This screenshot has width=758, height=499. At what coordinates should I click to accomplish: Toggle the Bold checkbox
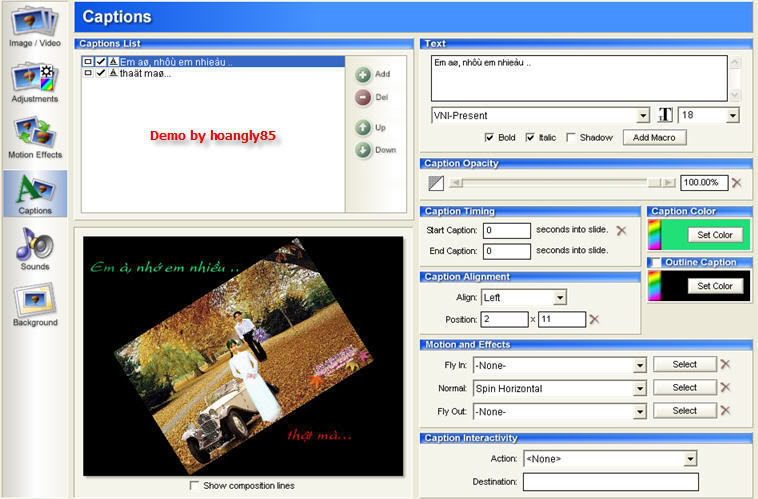(x=489, y=137)
